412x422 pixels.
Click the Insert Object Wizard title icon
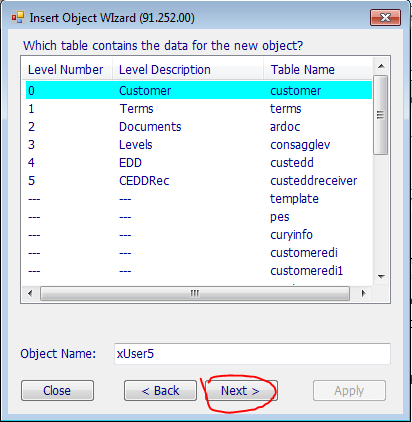coord(18,17)
